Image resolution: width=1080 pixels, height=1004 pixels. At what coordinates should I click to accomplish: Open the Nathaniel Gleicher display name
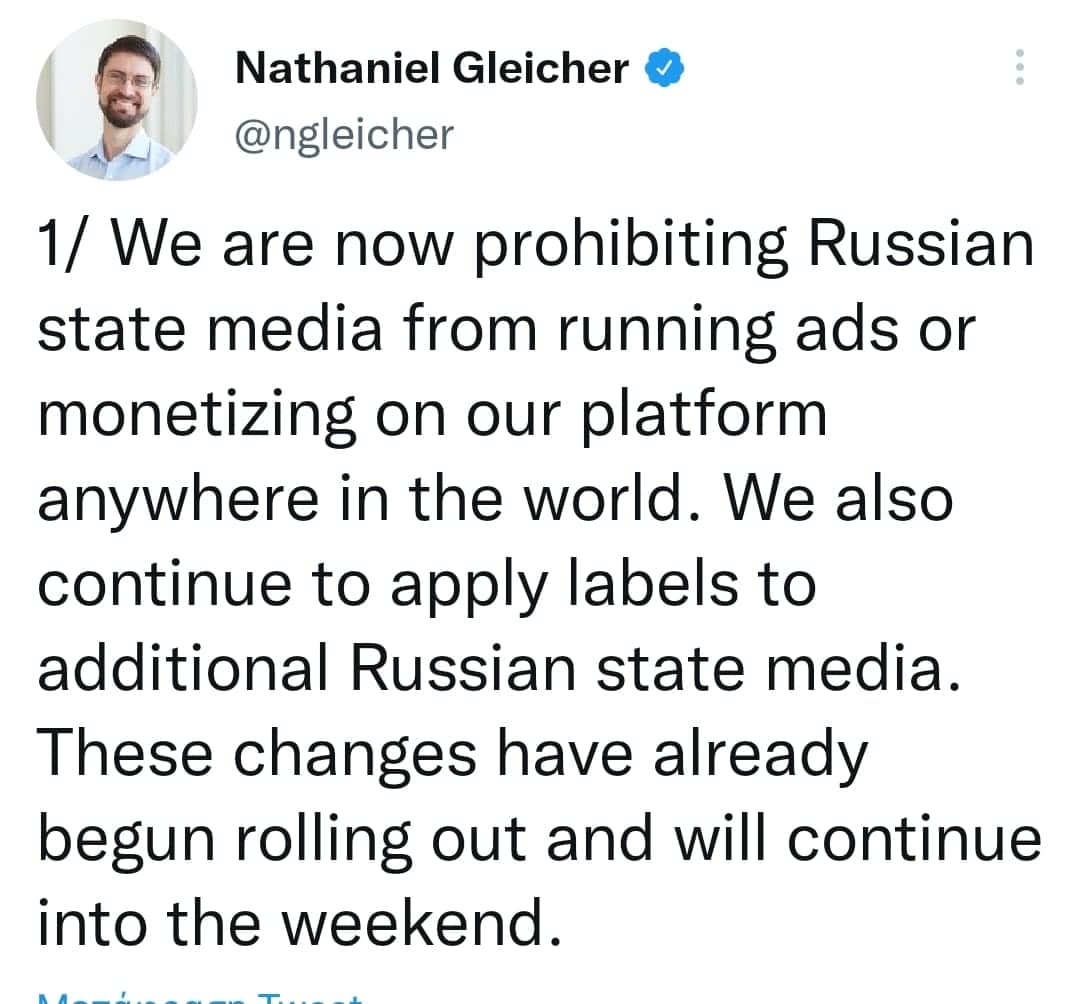point(432,67)
